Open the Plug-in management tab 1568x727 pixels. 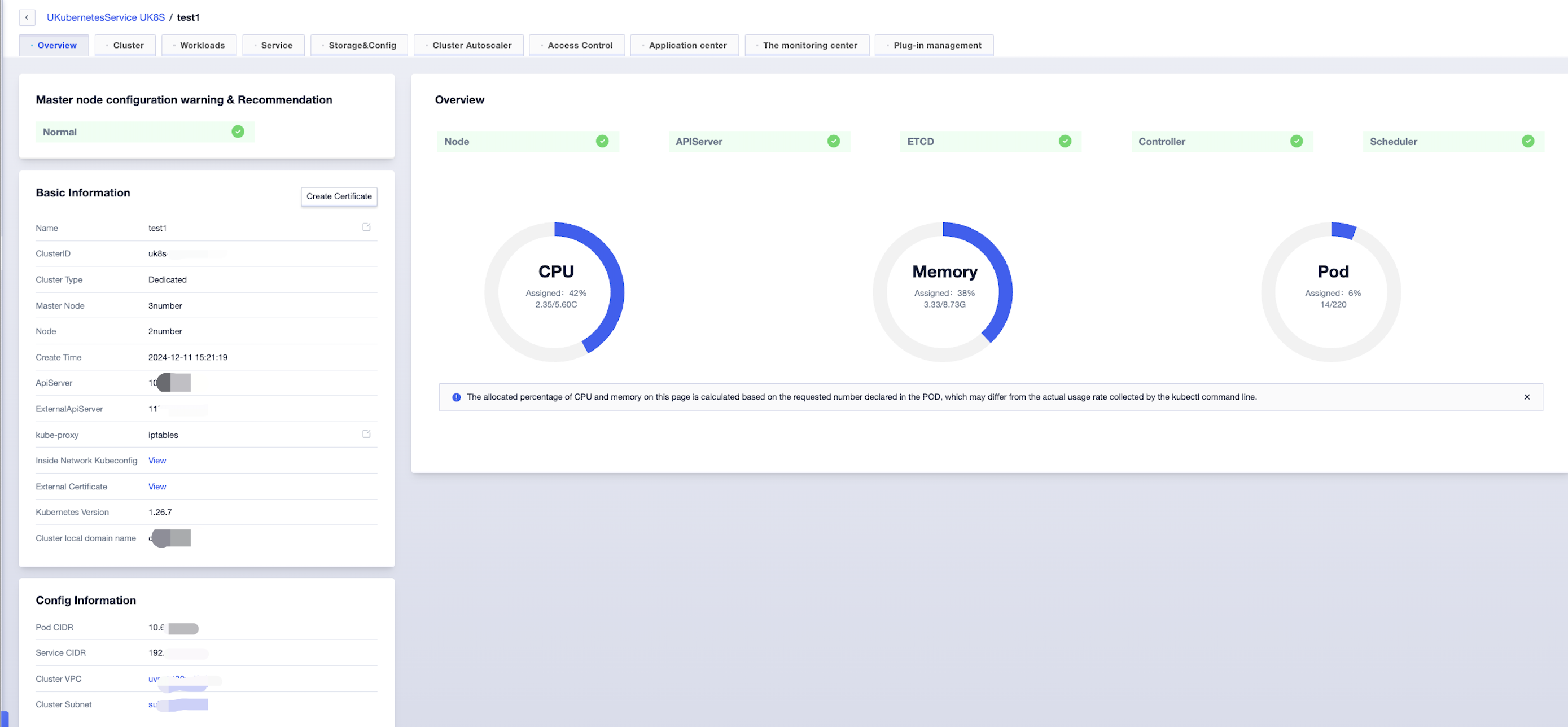pos(934,45)
